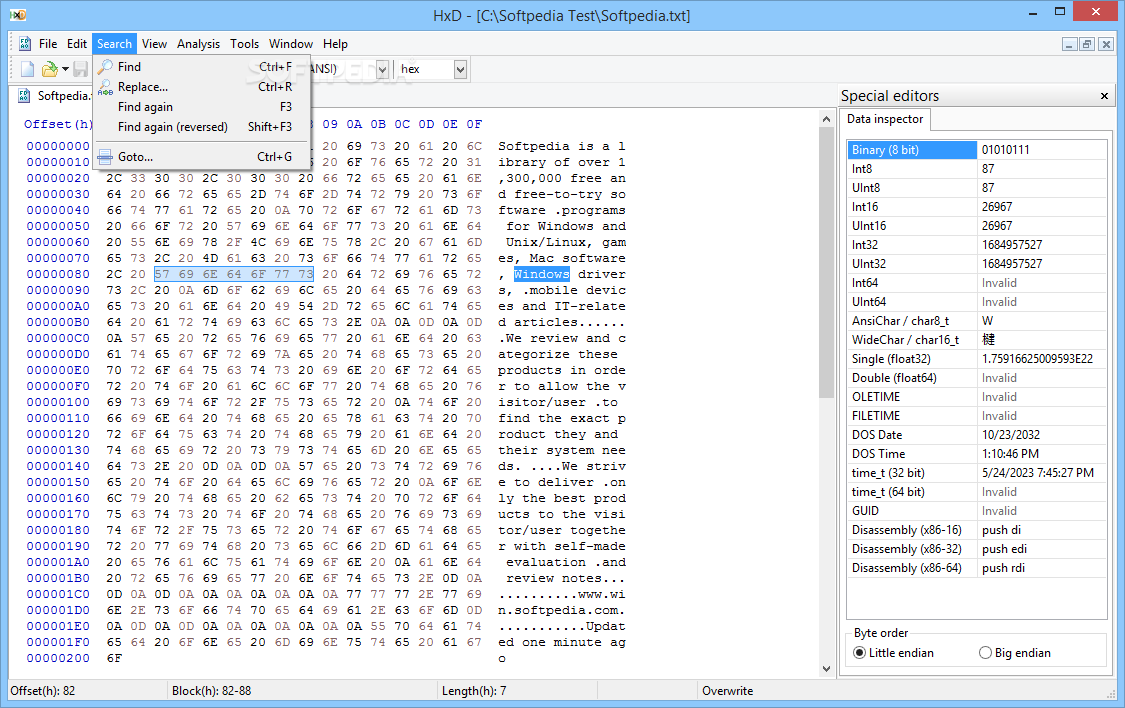Open the hex offset base dropdown
The height and width of the screenshot is (708, 1125).
[x=461, y=70]
